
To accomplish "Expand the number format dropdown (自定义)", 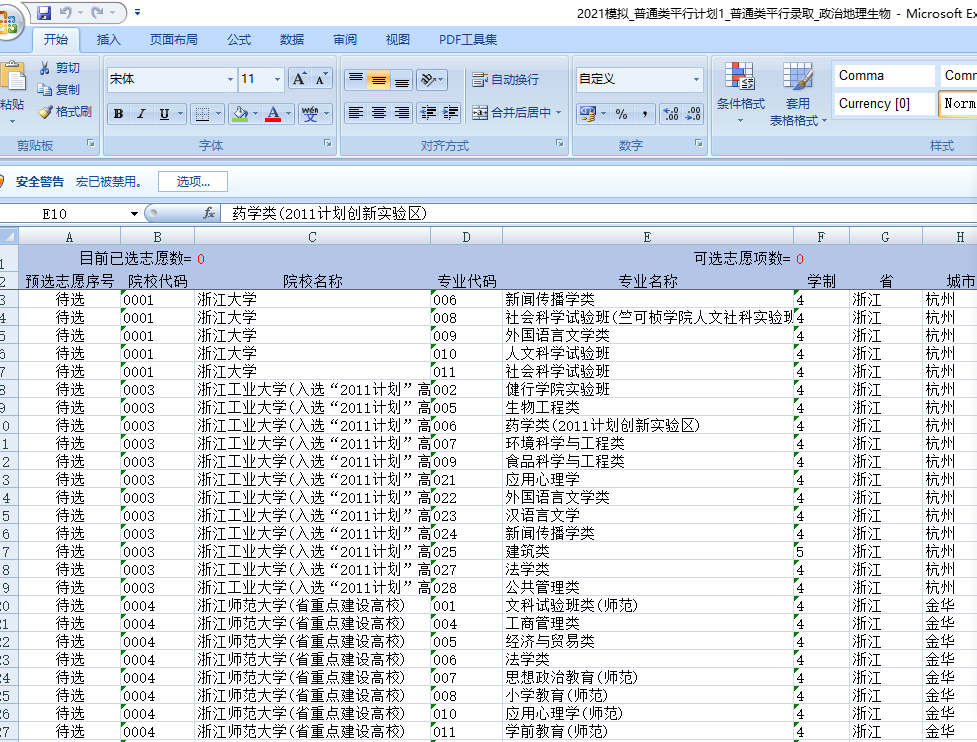I will tap(697, 79).
